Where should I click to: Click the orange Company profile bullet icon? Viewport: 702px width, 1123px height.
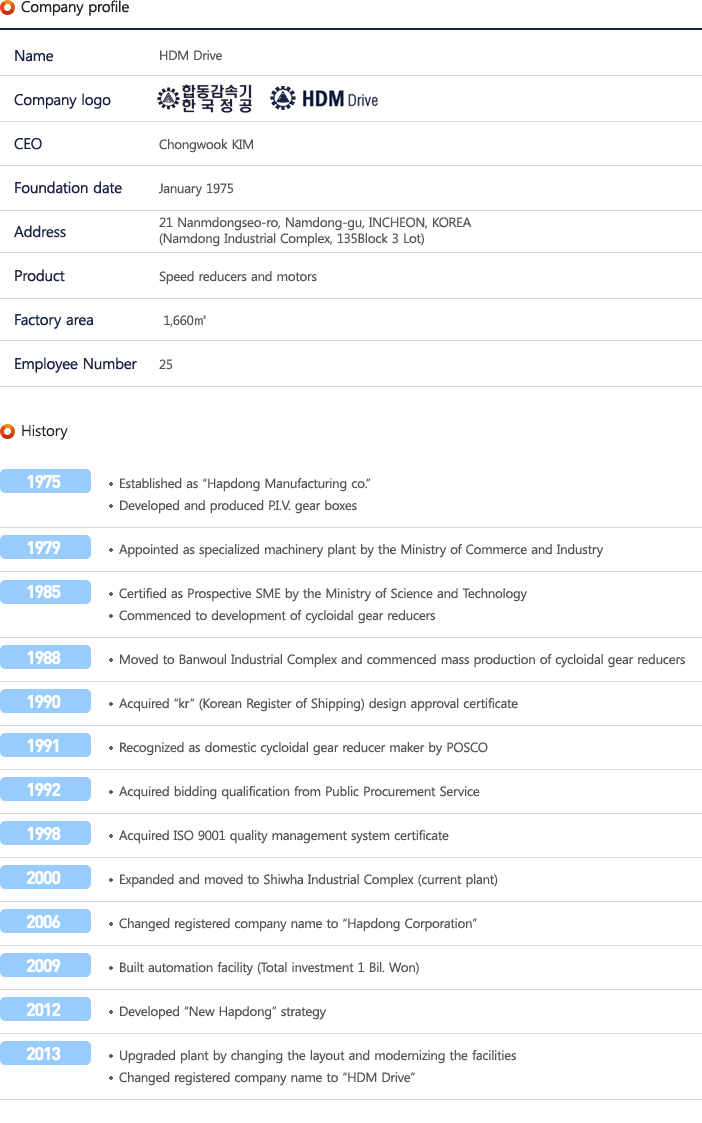click(x=7, y=7)
